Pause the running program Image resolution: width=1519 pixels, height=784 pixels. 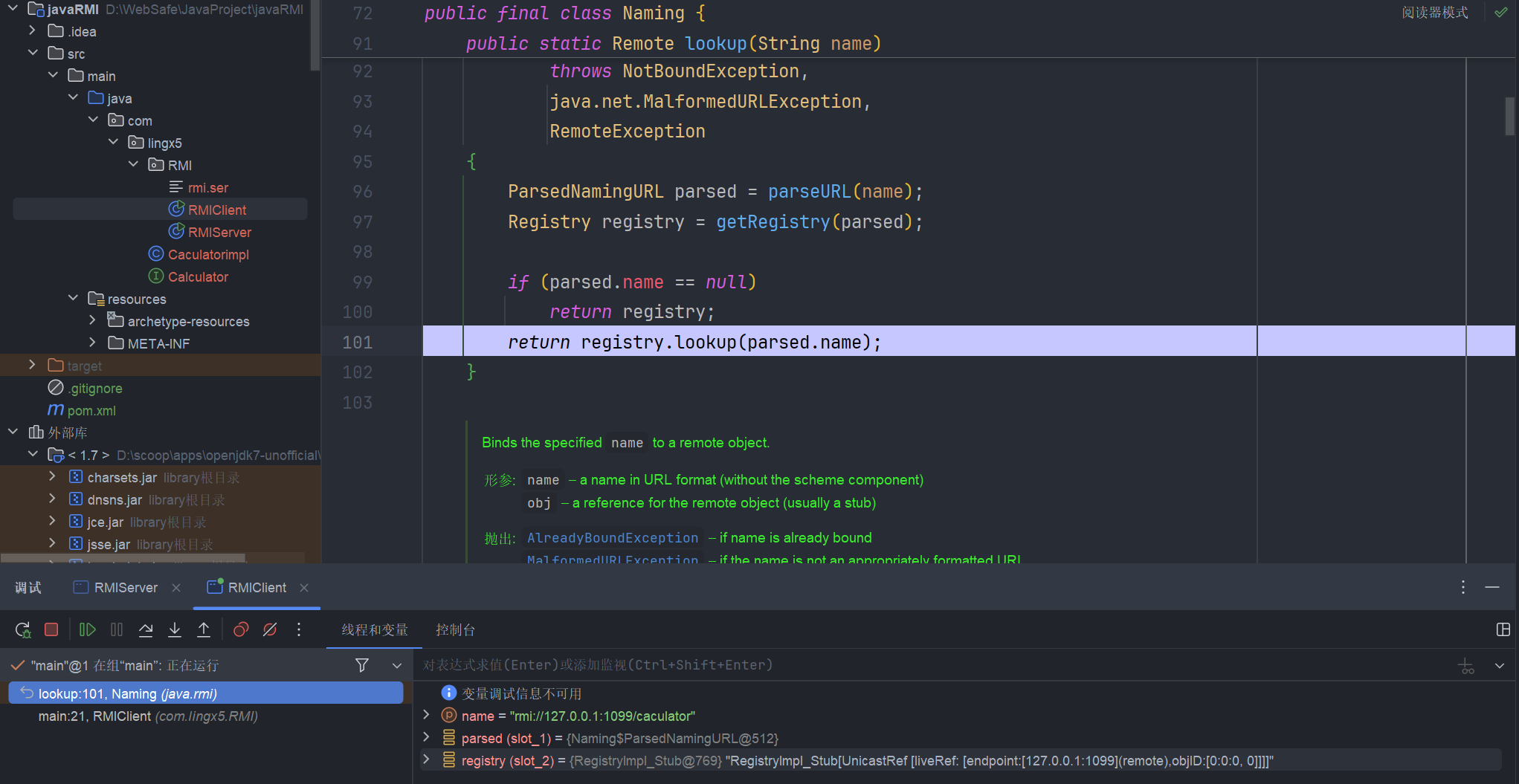pos(117,630)
